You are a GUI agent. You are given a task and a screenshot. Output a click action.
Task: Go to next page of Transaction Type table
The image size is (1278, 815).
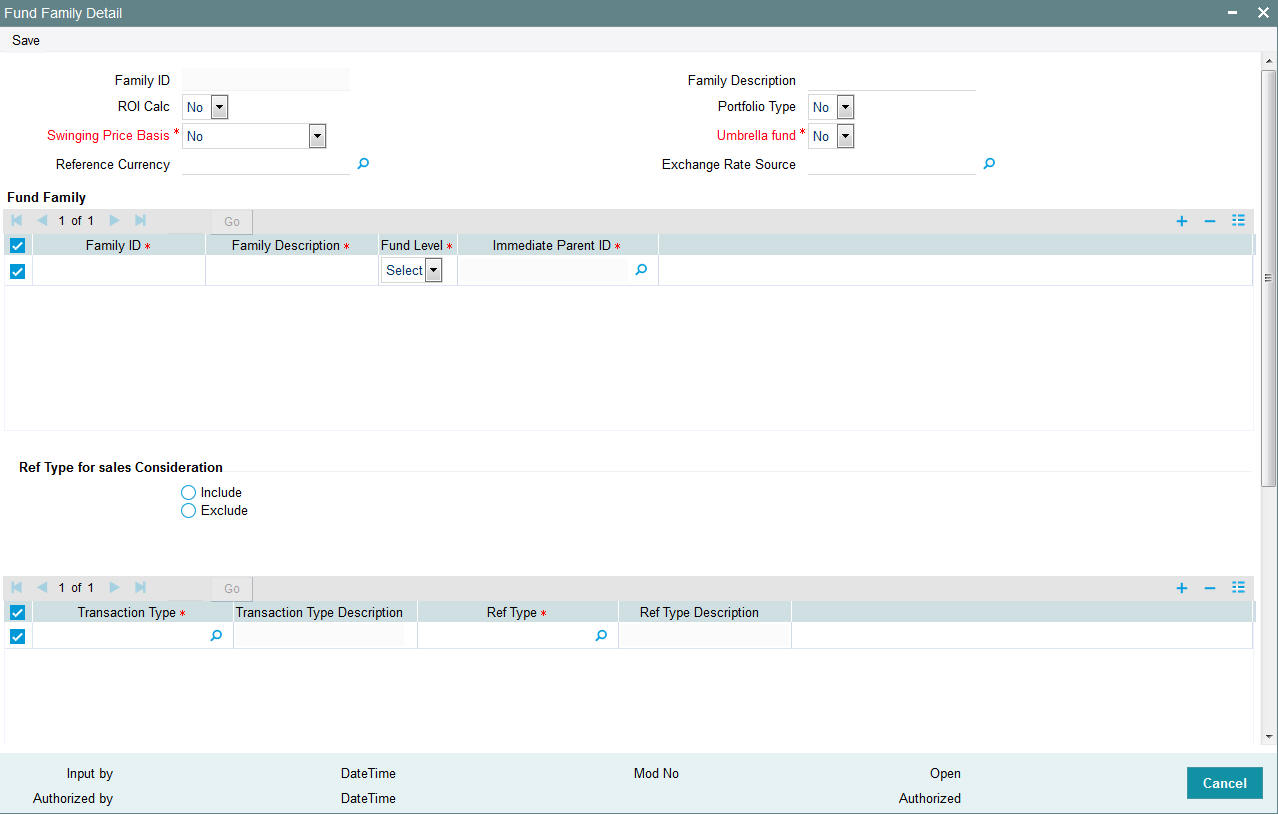(x=114, y=587)
